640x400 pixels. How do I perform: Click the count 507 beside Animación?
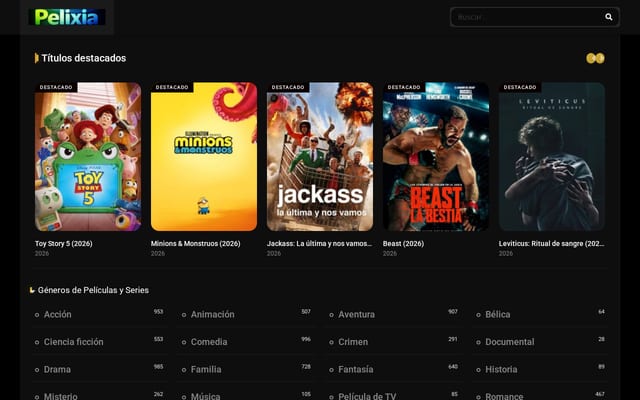point(306,311)
